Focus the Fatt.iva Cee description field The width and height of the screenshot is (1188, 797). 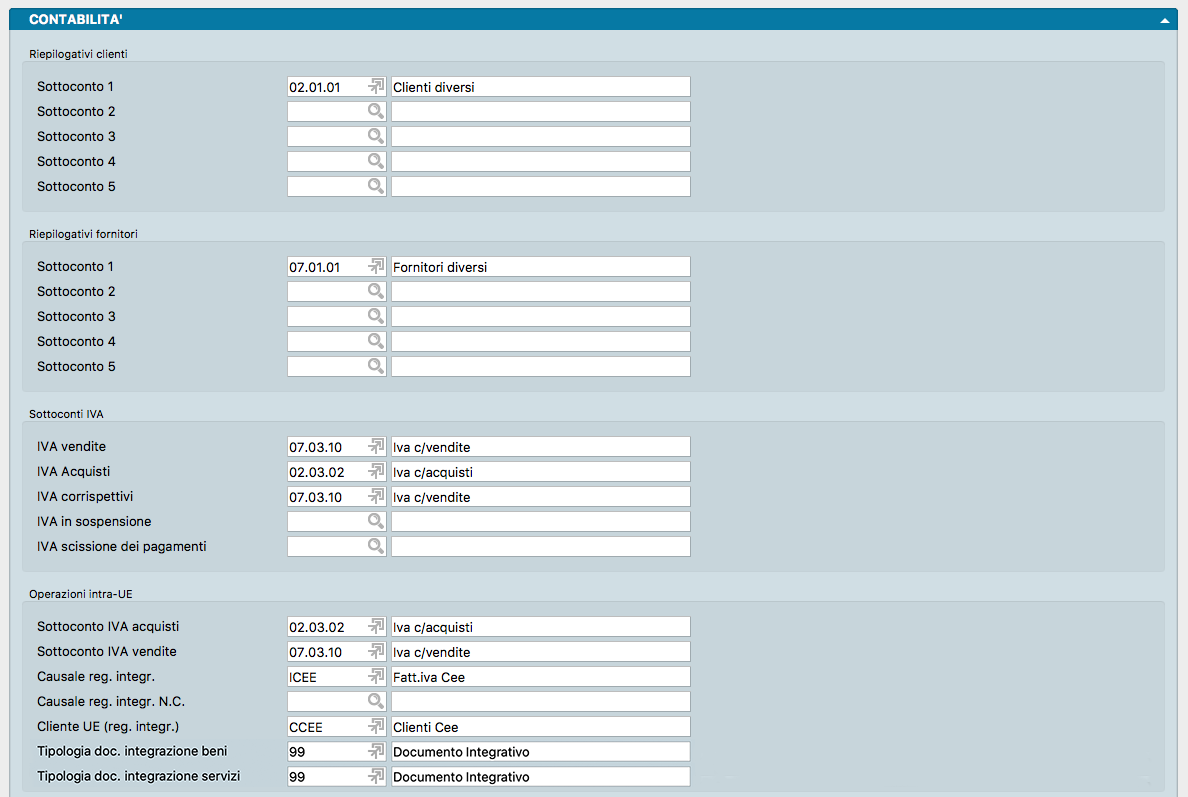(540, 677)
